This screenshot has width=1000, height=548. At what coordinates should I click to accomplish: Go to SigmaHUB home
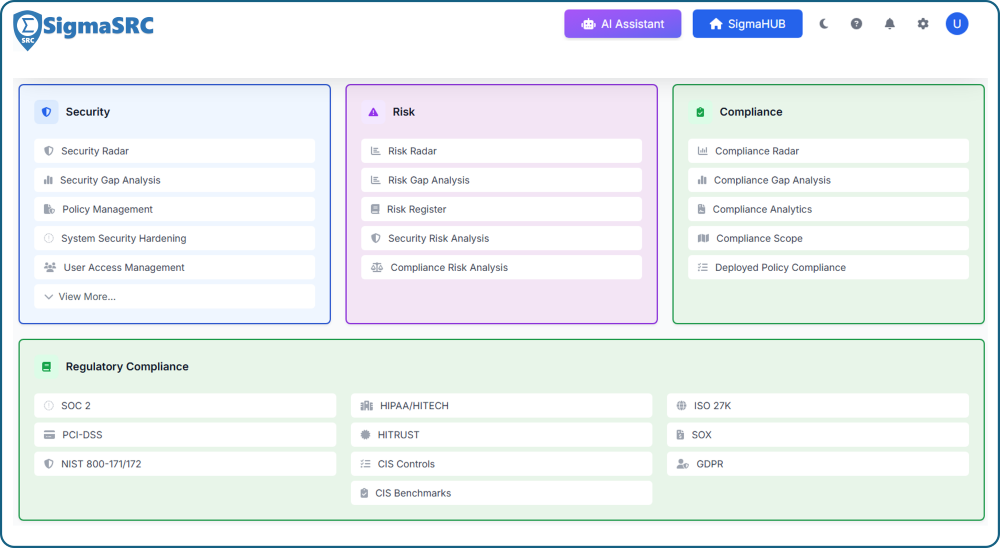(747, 24)
